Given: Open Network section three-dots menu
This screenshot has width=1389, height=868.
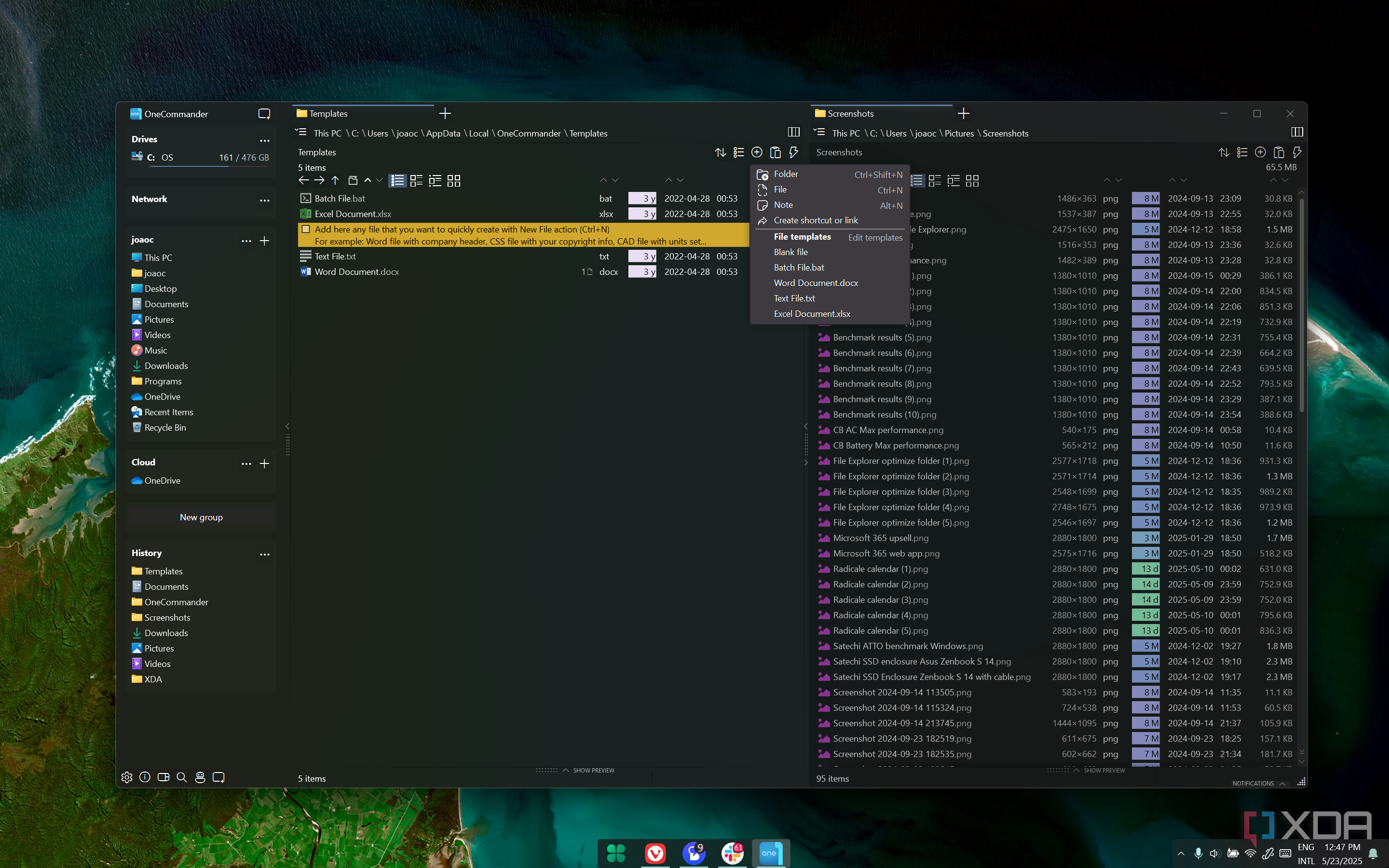Looking at the screenshot, I should click(x=265, y=200).
